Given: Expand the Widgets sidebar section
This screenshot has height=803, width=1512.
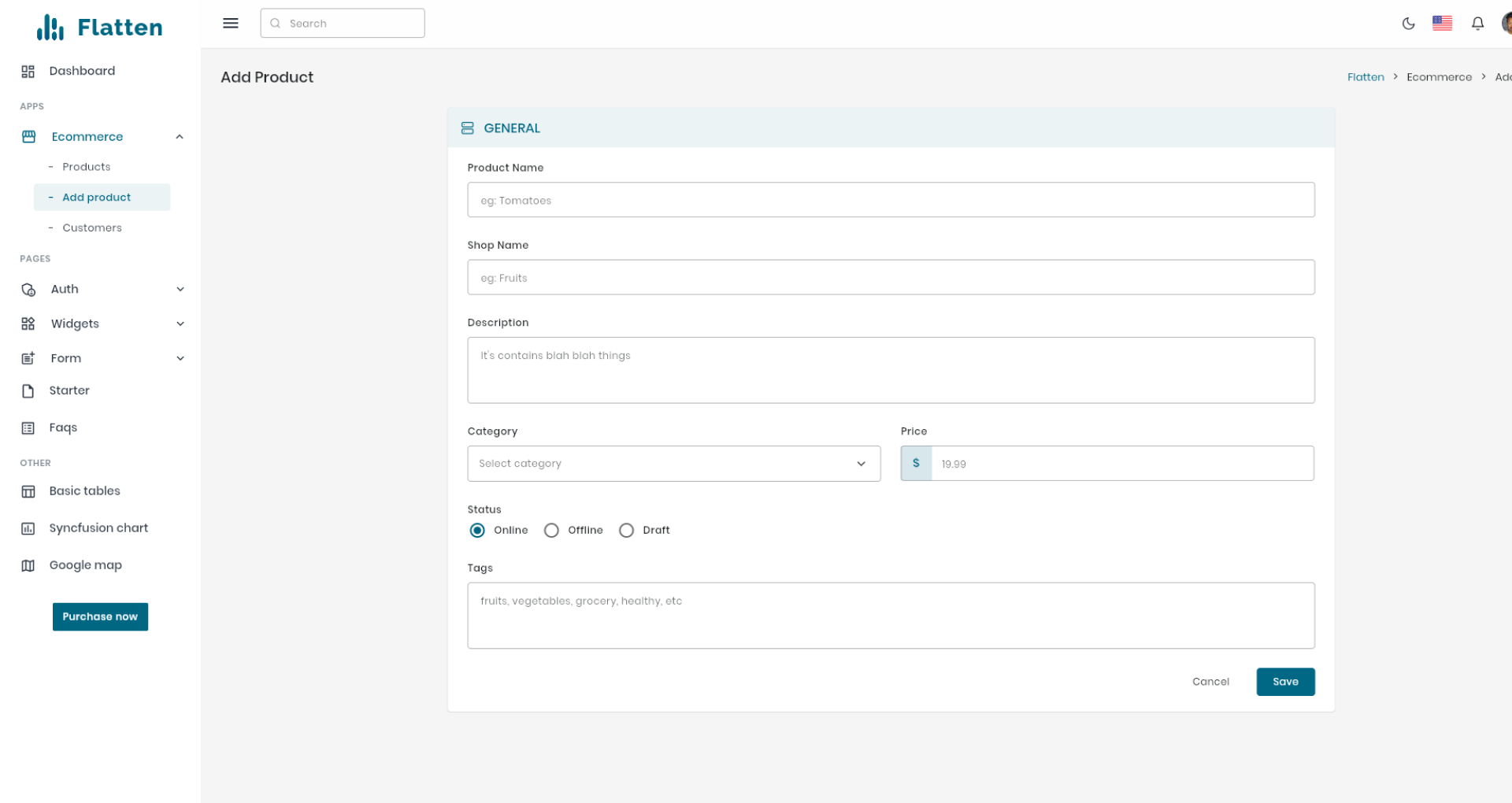Looking at the screenshot, I should click(180, 324).
